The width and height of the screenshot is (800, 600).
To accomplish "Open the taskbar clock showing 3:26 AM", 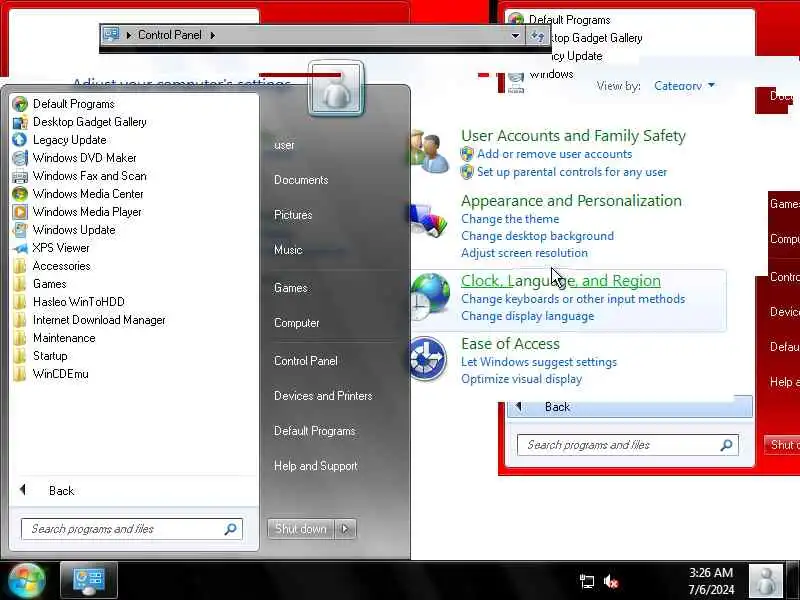I will point(711,581).
